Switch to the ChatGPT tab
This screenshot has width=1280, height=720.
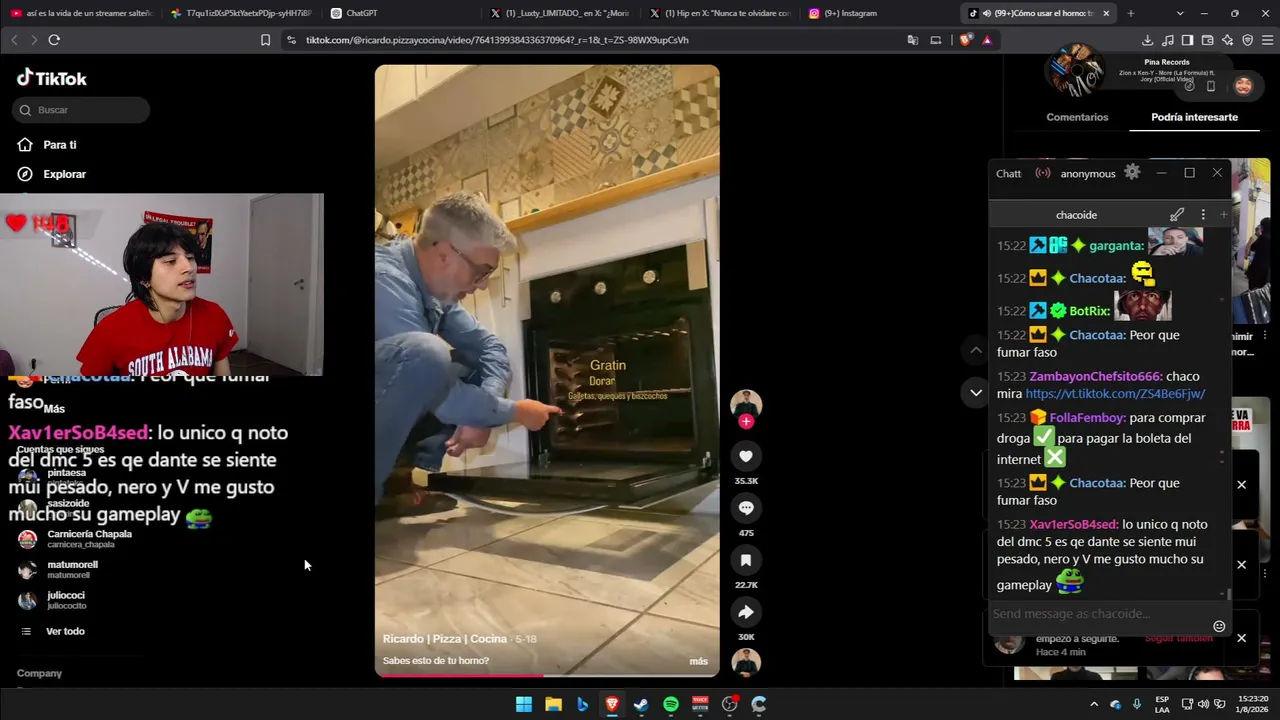tap(400, 13)
